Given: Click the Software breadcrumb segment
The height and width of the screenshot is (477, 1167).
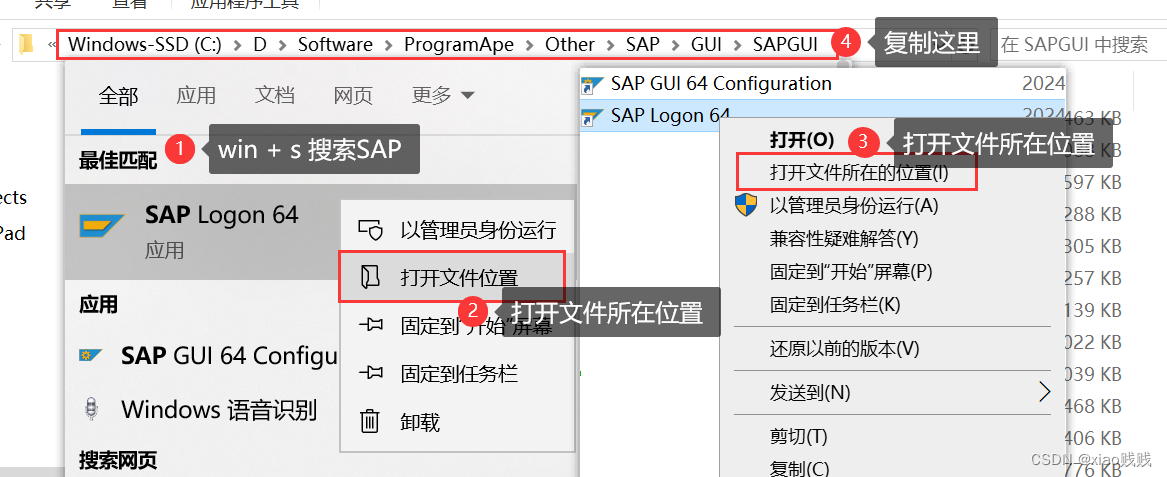Looking at the screenshot, I should tap(336, 45).
